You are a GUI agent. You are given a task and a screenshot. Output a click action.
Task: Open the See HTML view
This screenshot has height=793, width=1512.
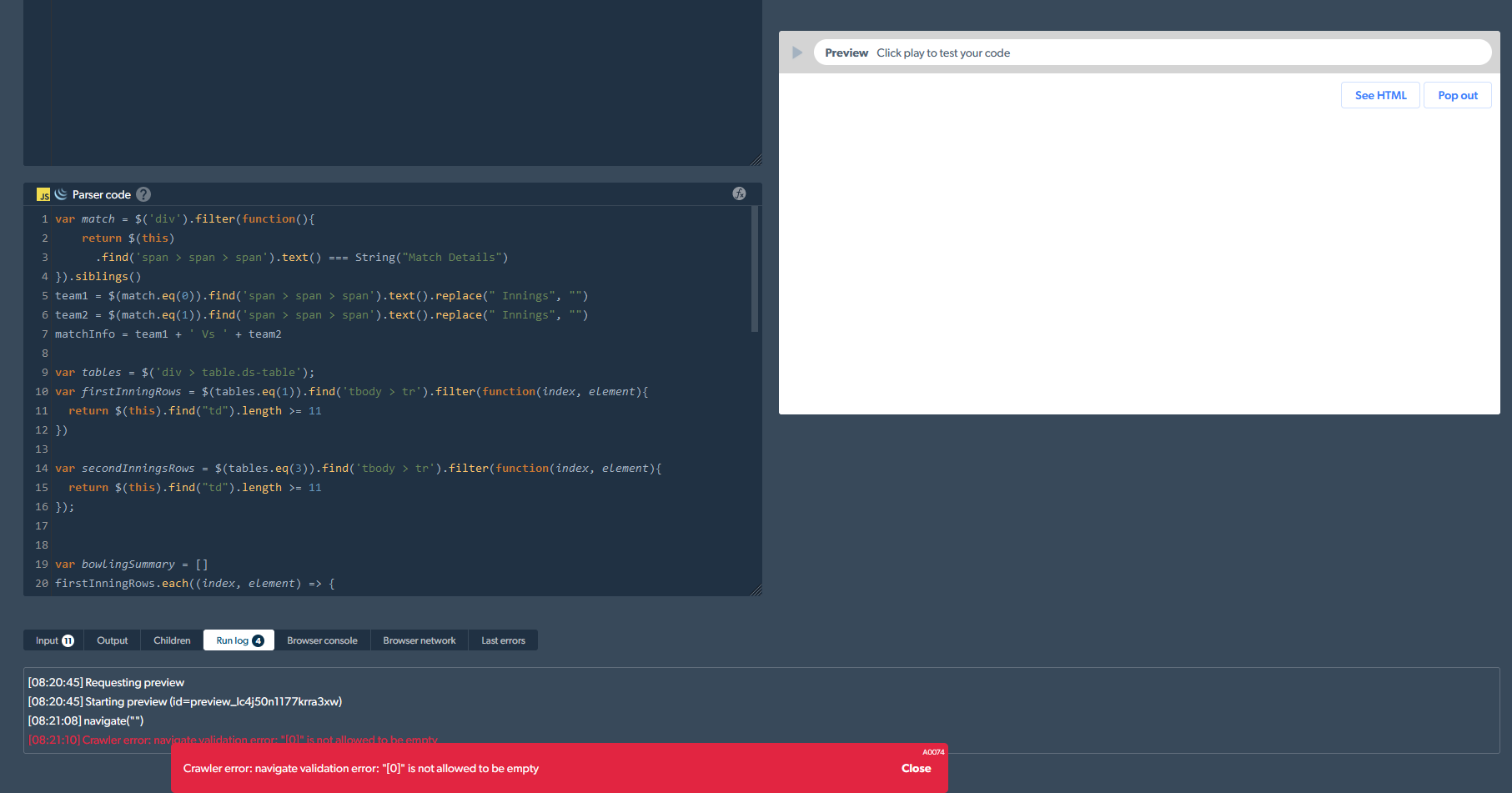tap(1379, 94)
